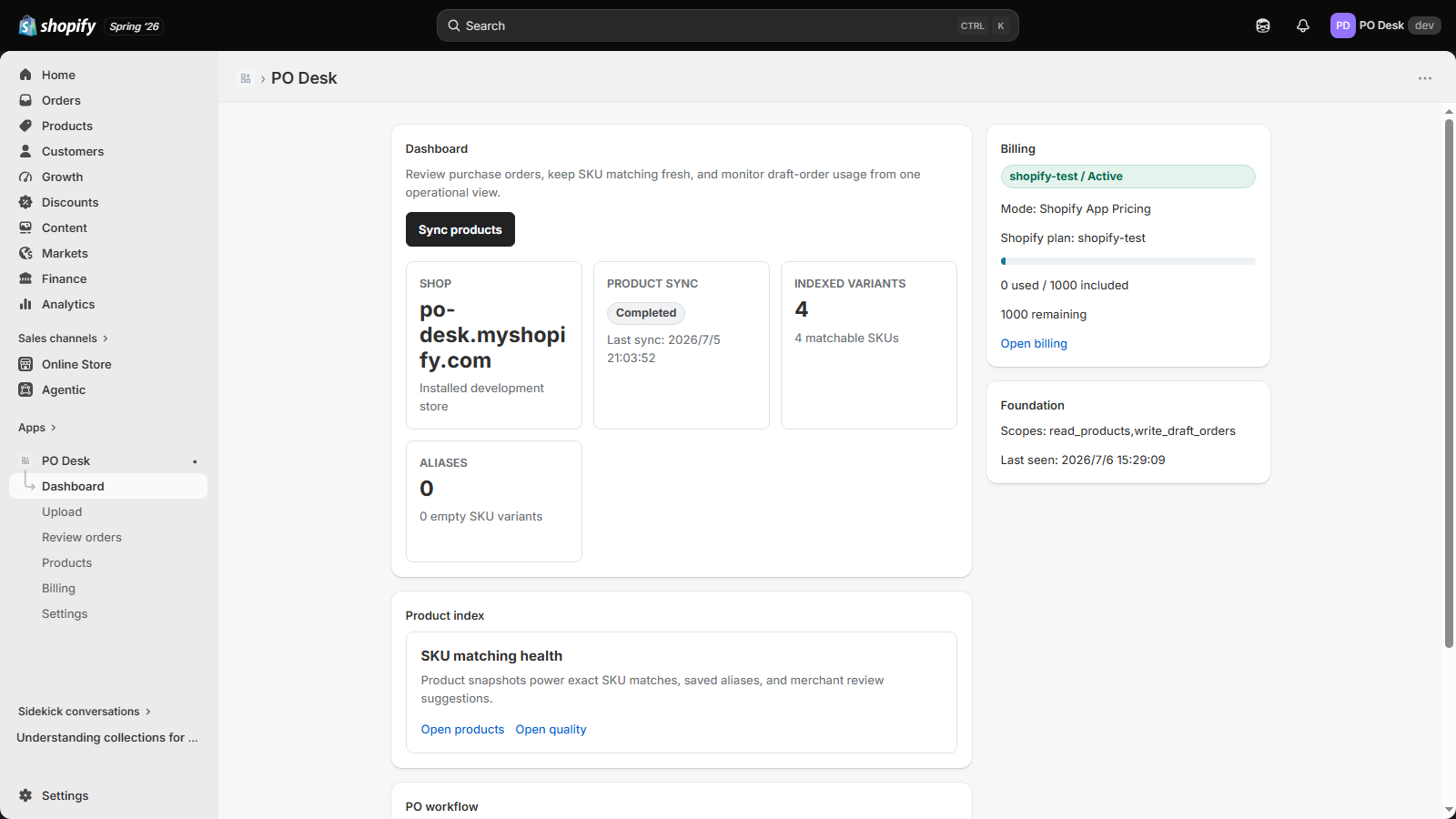The height and width of the screenshot is (819, 1456).
Task: Click the Spring '26 edition label
Action: [135, 26]
